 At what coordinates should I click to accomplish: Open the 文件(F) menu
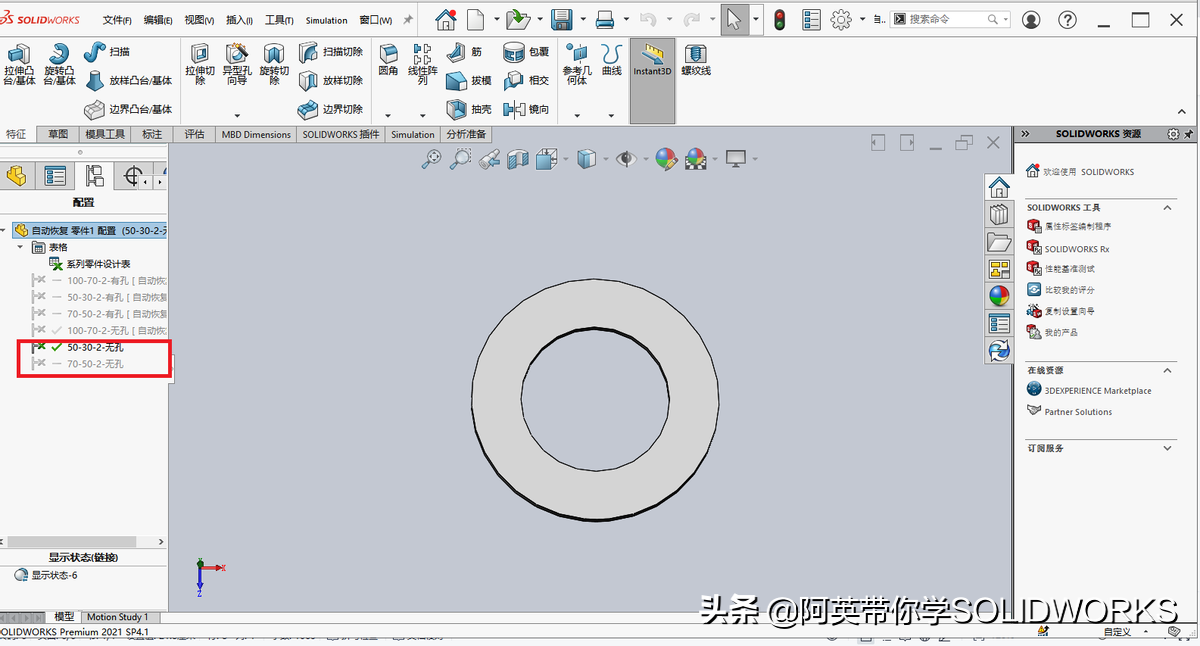118,20
